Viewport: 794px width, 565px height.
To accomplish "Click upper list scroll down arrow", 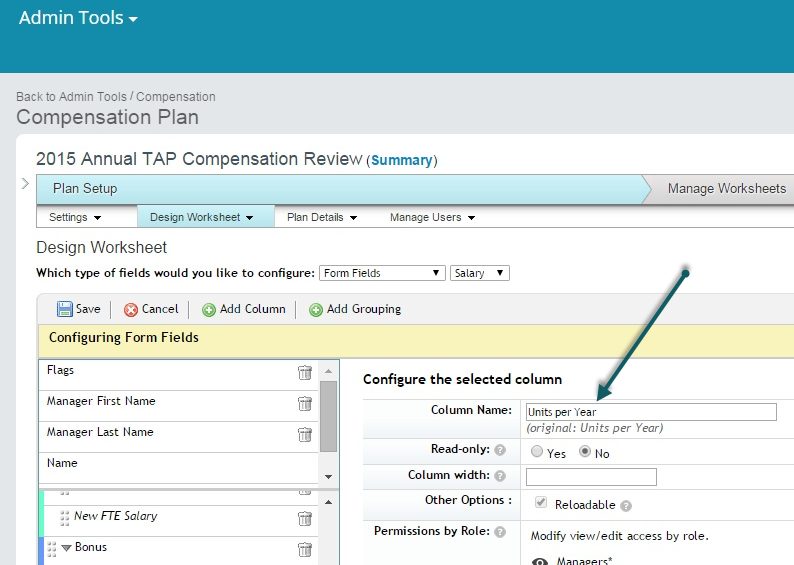I will pos(329,476).
